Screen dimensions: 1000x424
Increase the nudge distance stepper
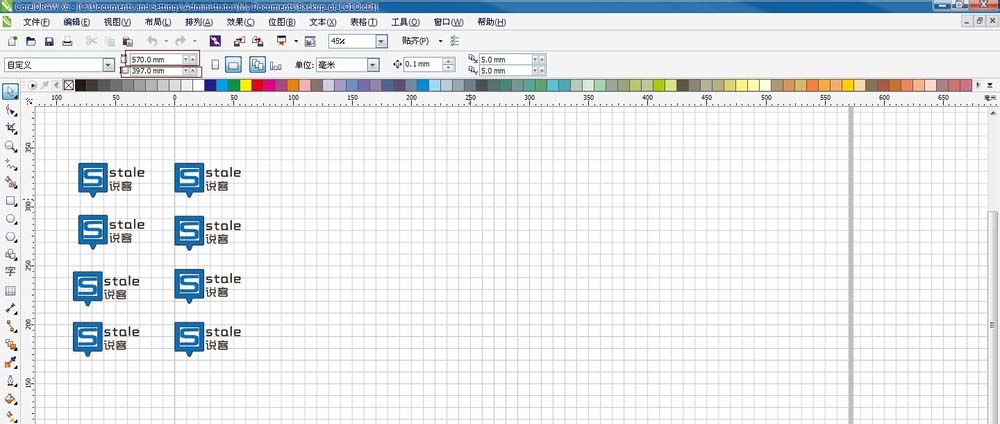click(448, 61)
